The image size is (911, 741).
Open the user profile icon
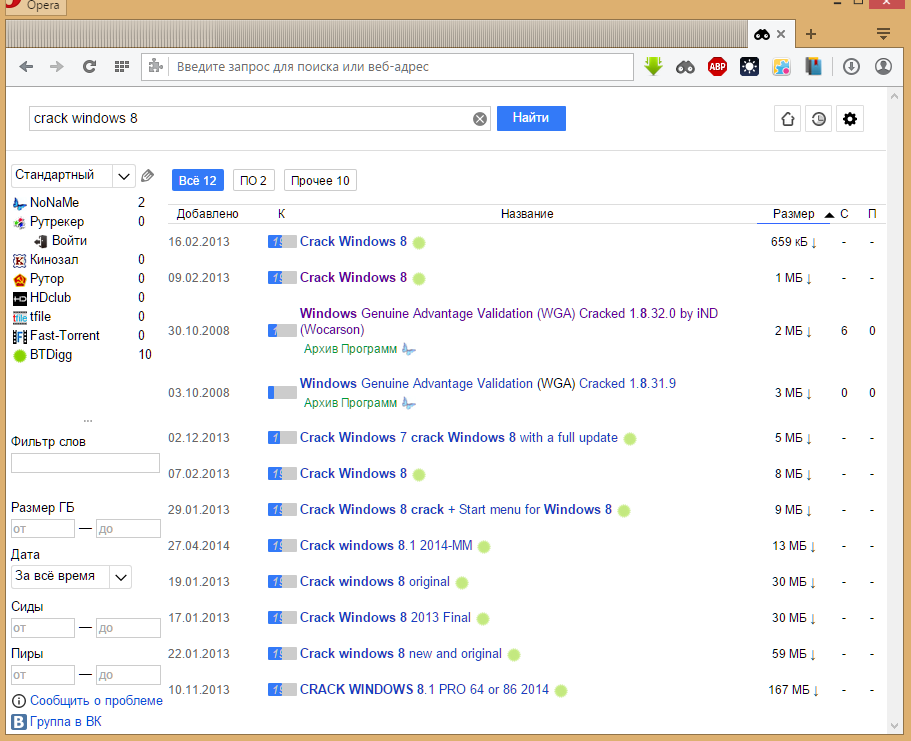[883, 67]
